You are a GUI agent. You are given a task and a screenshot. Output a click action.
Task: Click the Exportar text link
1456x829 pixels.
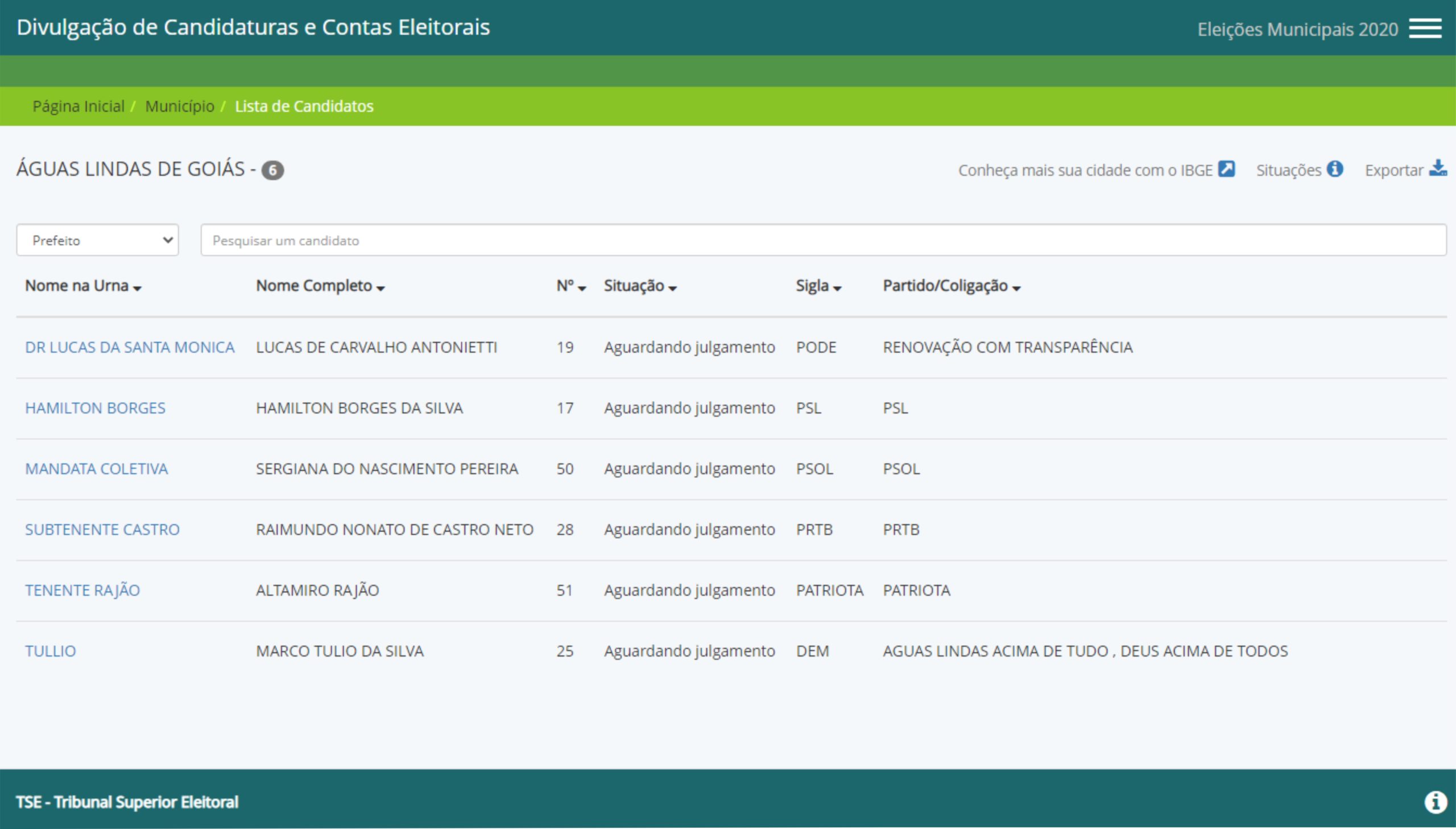1394,170
